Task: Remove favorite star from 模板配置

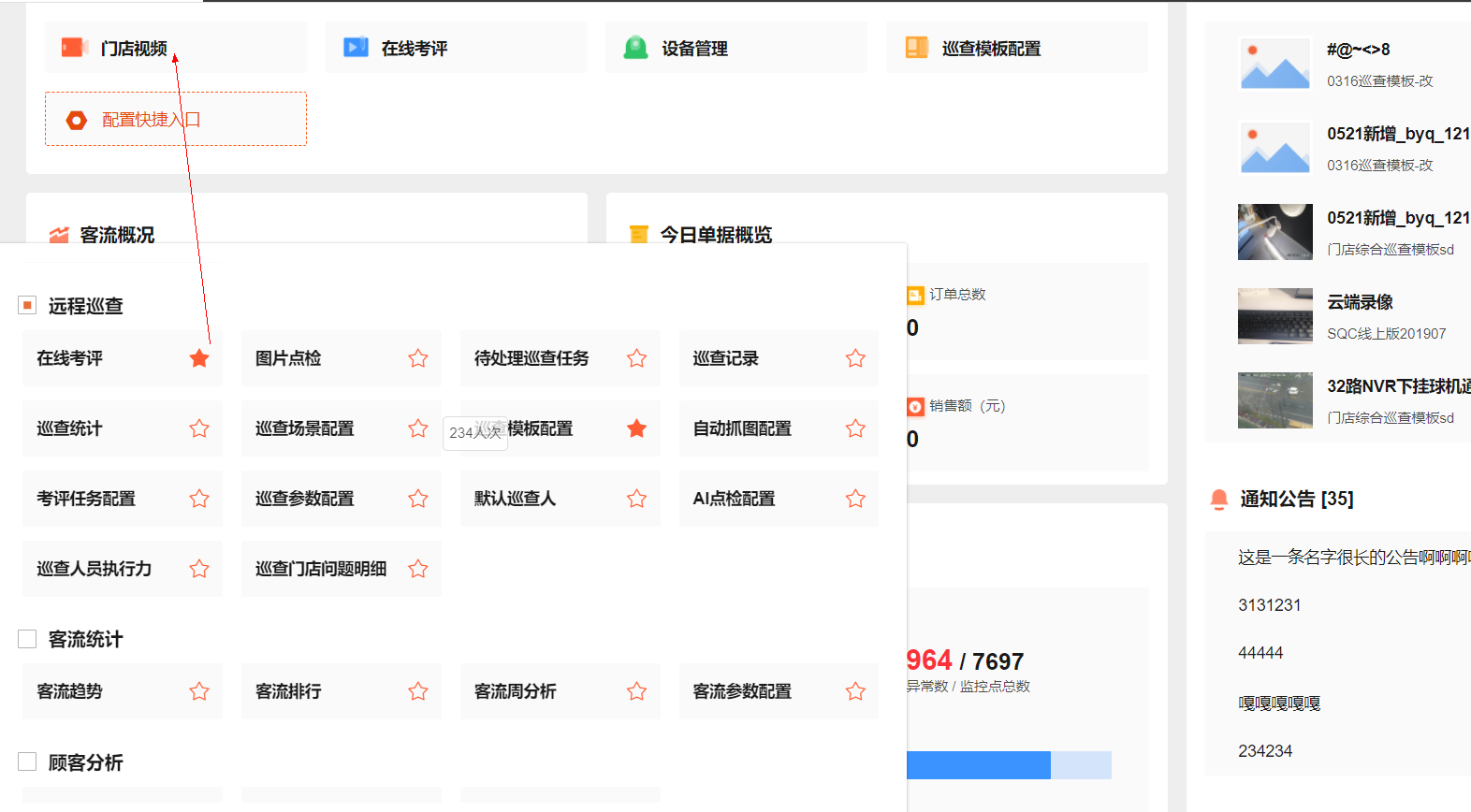Action: (637, 428)
